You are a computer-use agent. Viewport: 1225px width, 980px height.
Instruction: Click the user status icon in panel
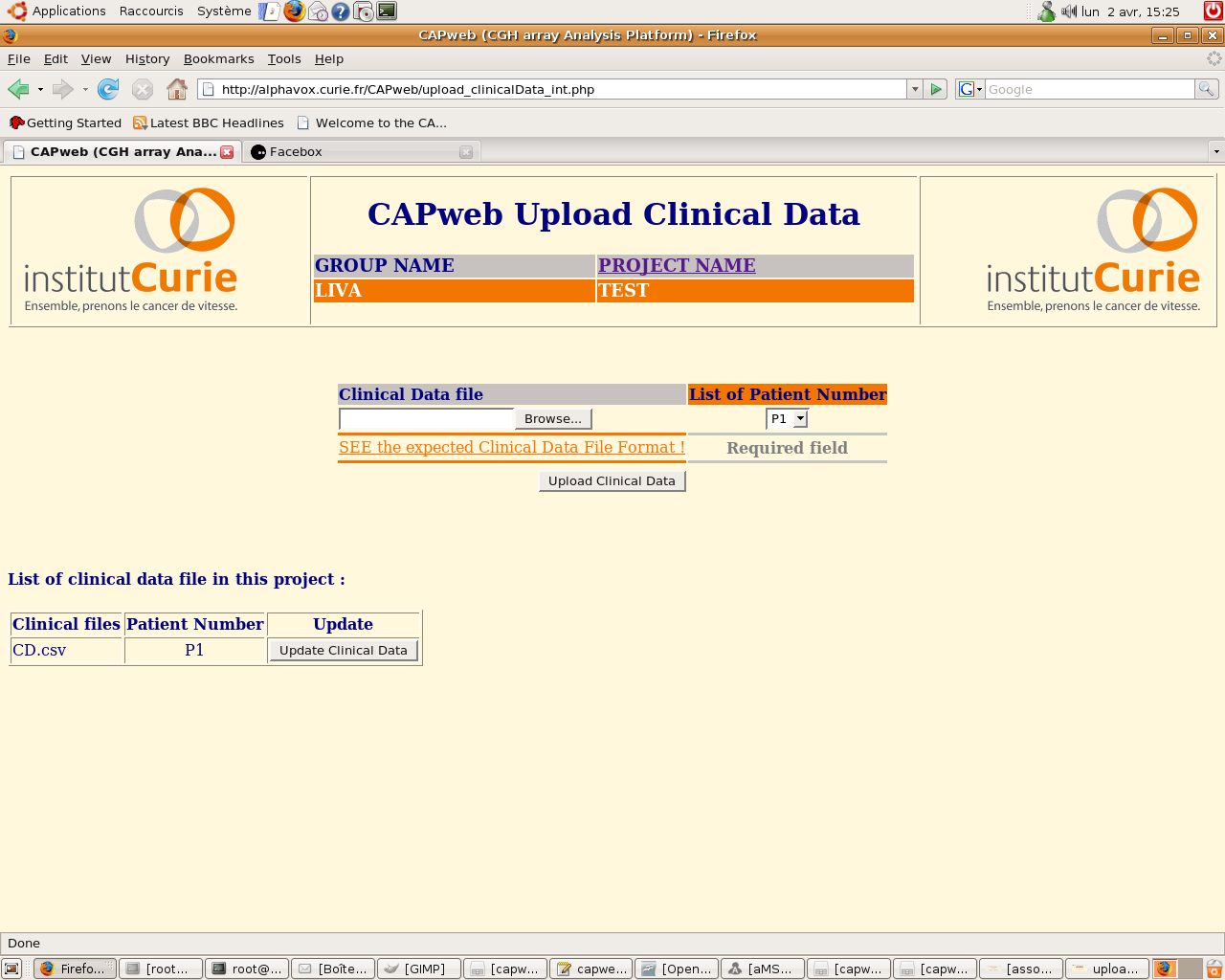pos(1047,11)
